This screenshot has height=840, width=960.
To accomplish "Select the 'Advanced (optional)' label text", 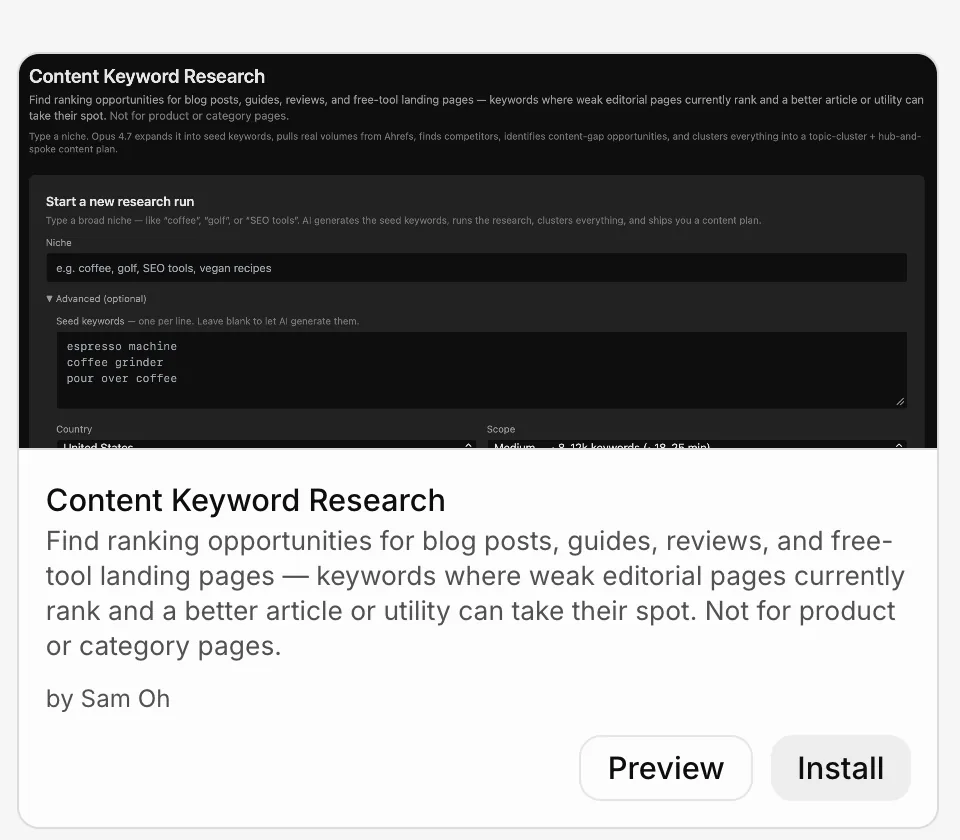I will click(x=101, y=299).
